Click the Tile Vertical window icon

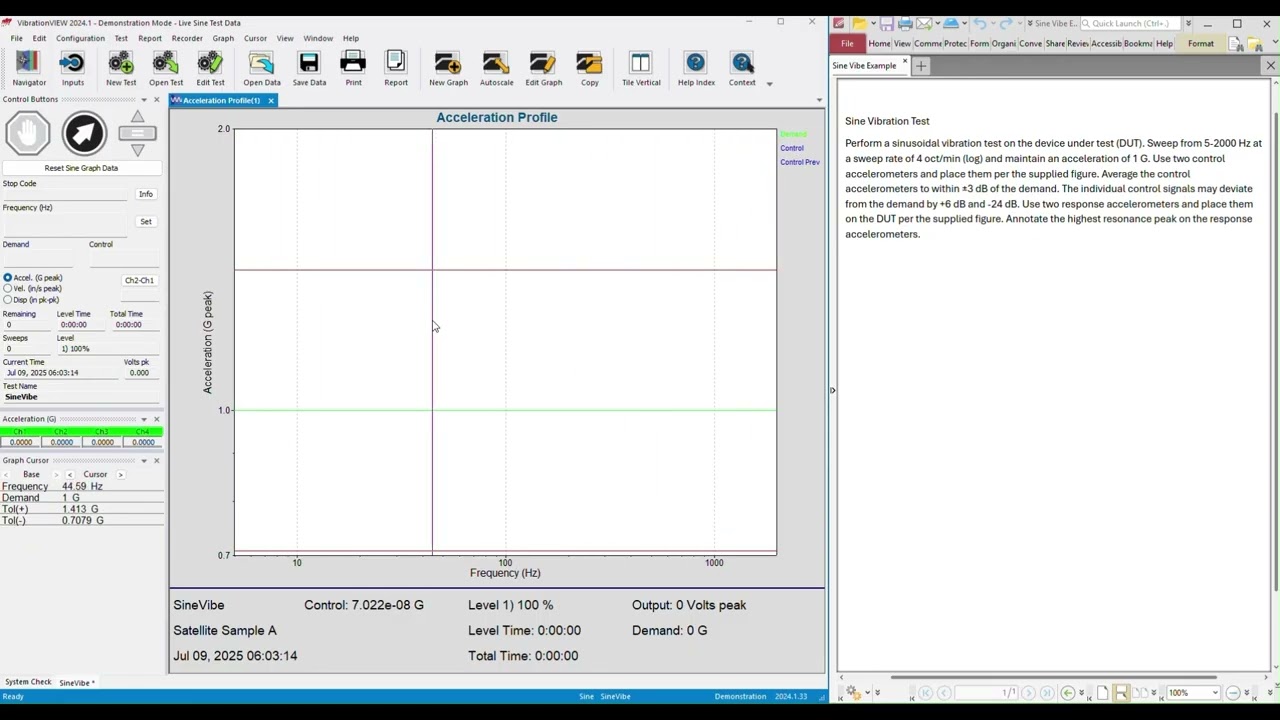pos(640,70)
